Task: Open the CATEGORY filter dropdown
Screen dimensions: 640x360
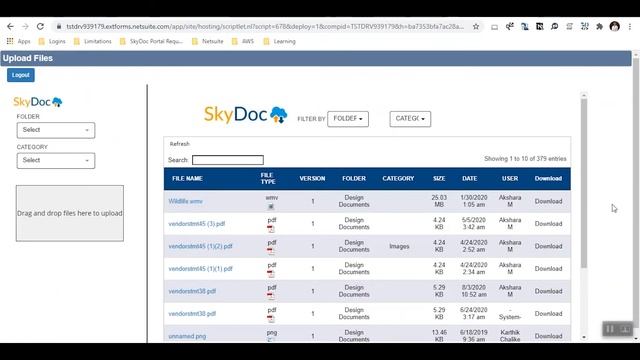Action: click(410, 119)
